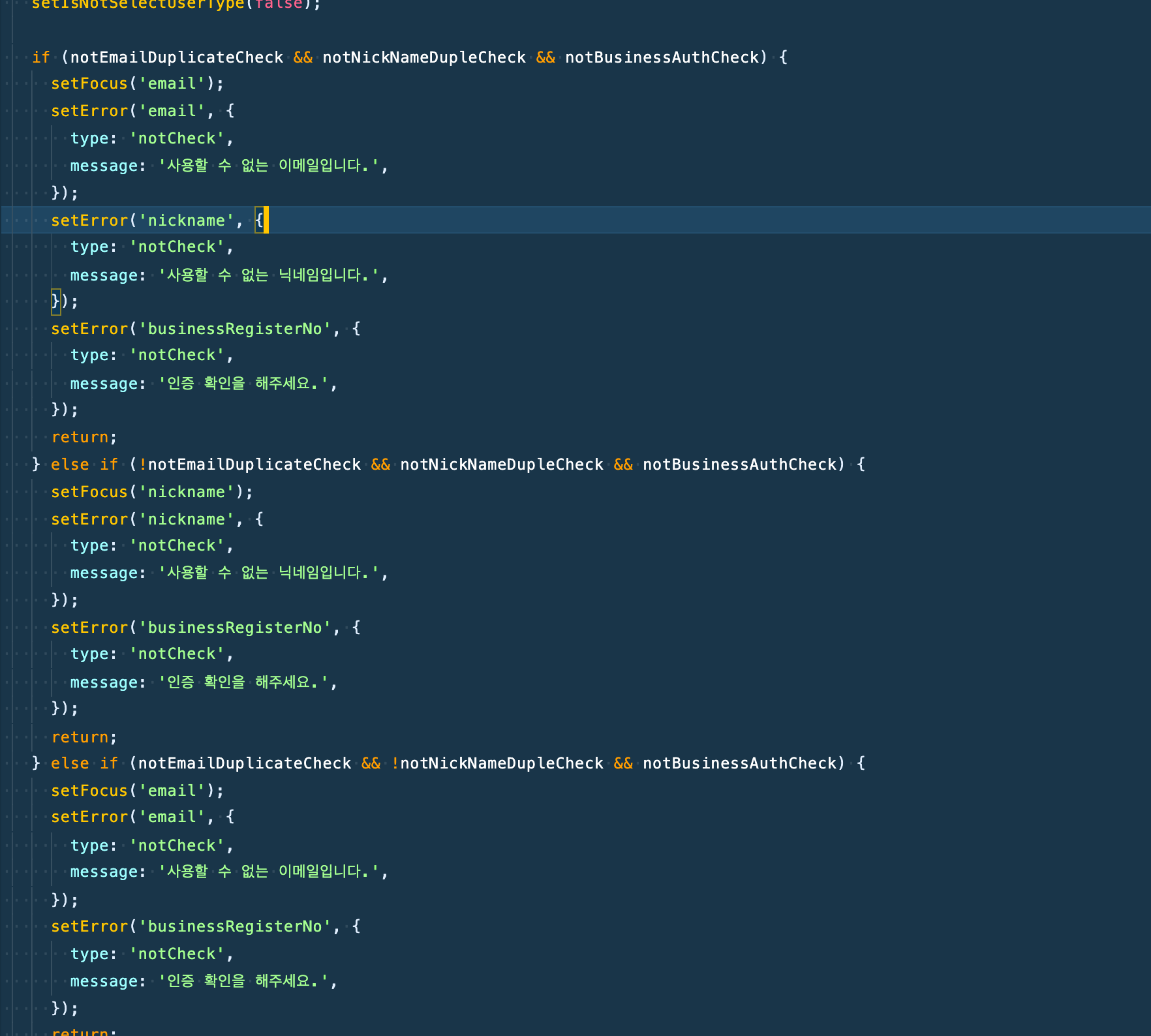Click the first '사용할 수 없는 닉네임입니다.' message string
The width and height of the screenshot is (1151, 1036).
(x=268, y=275)
